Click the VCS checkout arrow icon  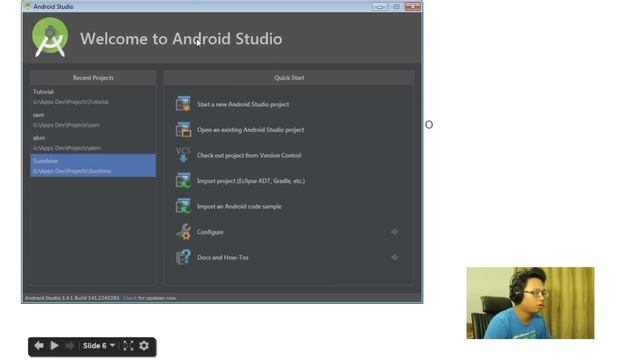183,155
